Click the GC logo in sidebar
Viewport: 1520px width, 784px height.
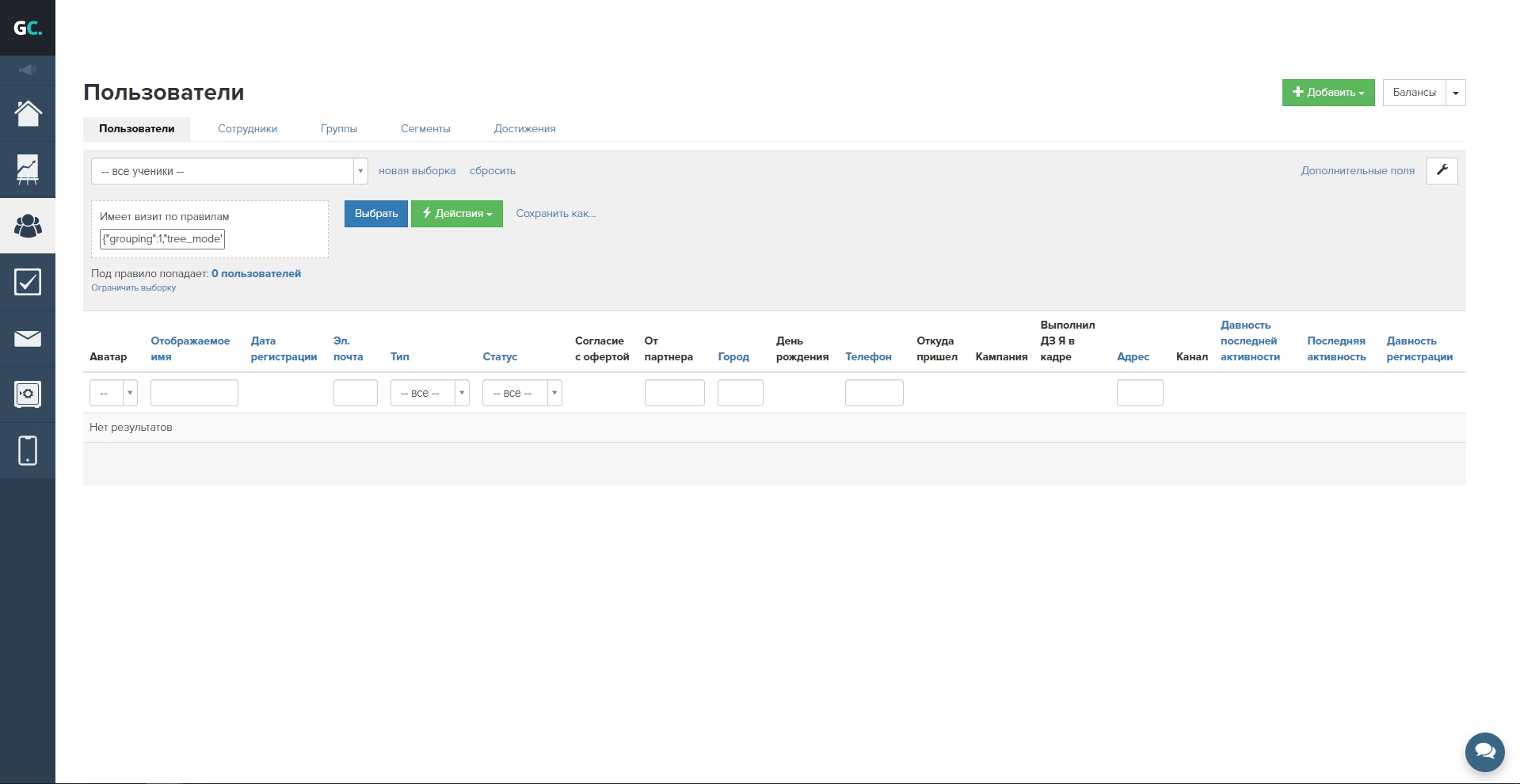(28, 29)
